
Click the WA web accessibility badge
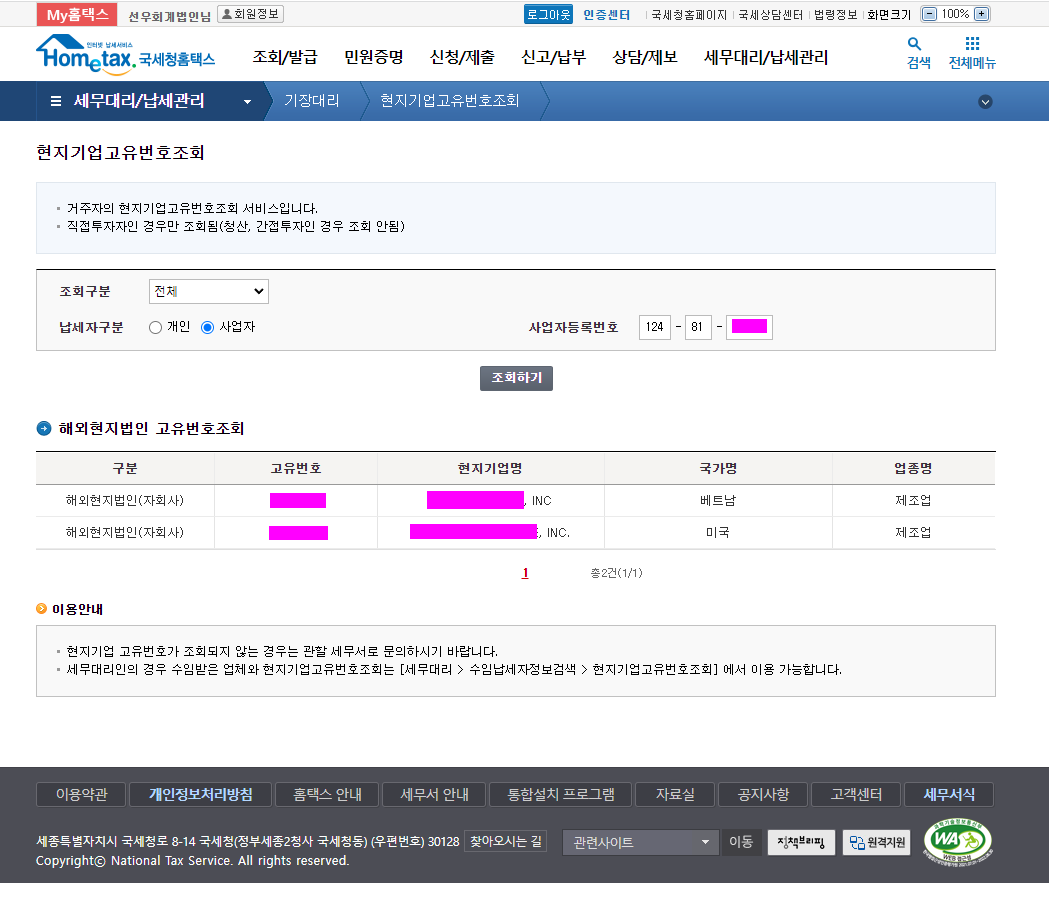958,842
